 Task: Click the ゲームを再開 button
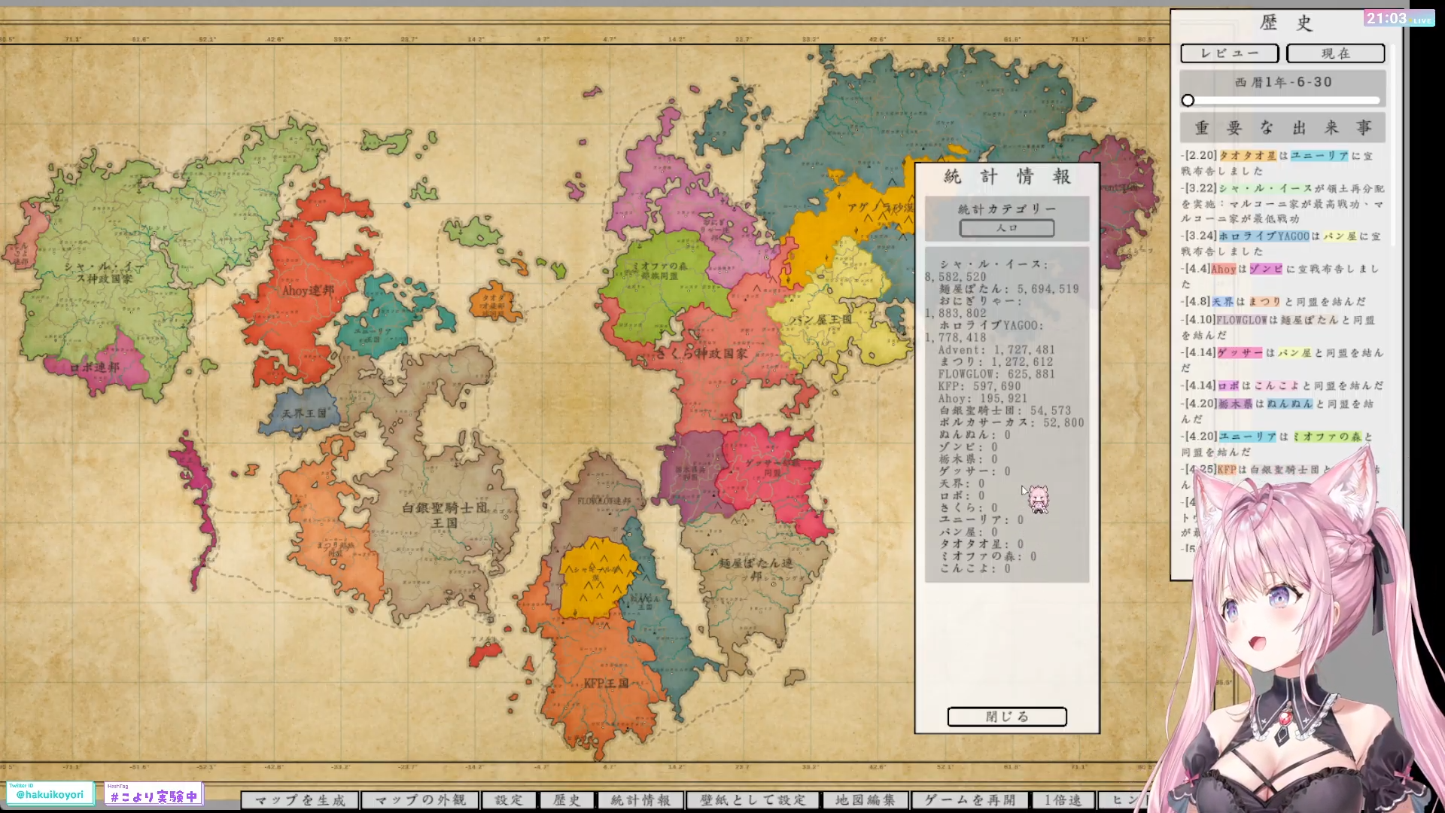coord(970,800)
